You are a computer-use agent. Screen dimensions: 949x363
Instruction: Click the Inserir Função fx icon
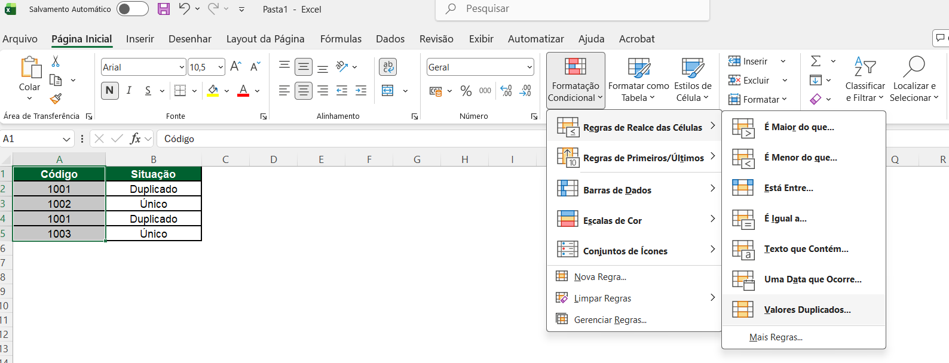136,139
